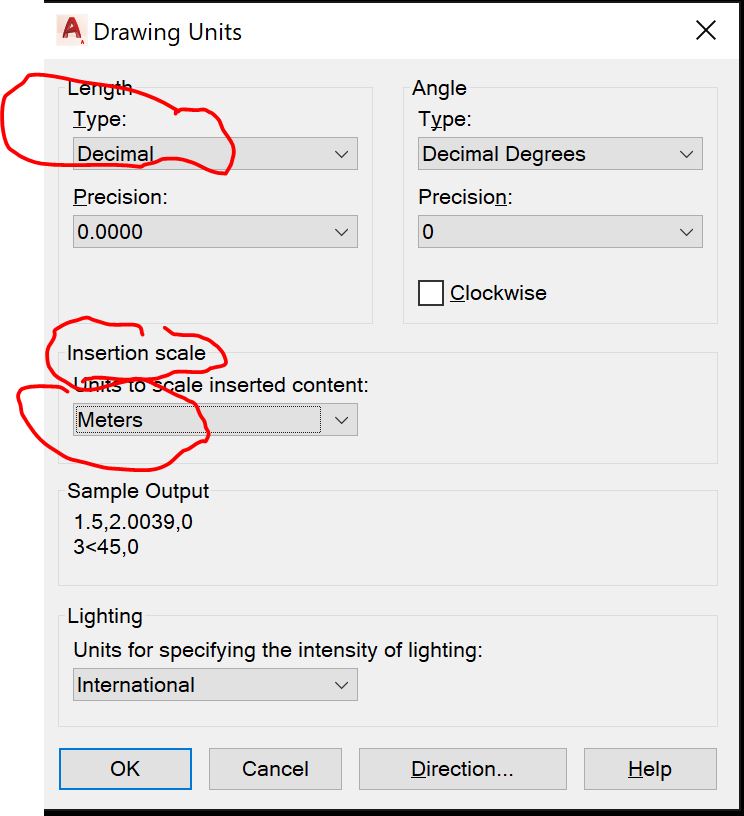The width and height of the screenshot is (744, 816).
Task: Click the arrow on the International box
Action: click(x=341, y=685)
